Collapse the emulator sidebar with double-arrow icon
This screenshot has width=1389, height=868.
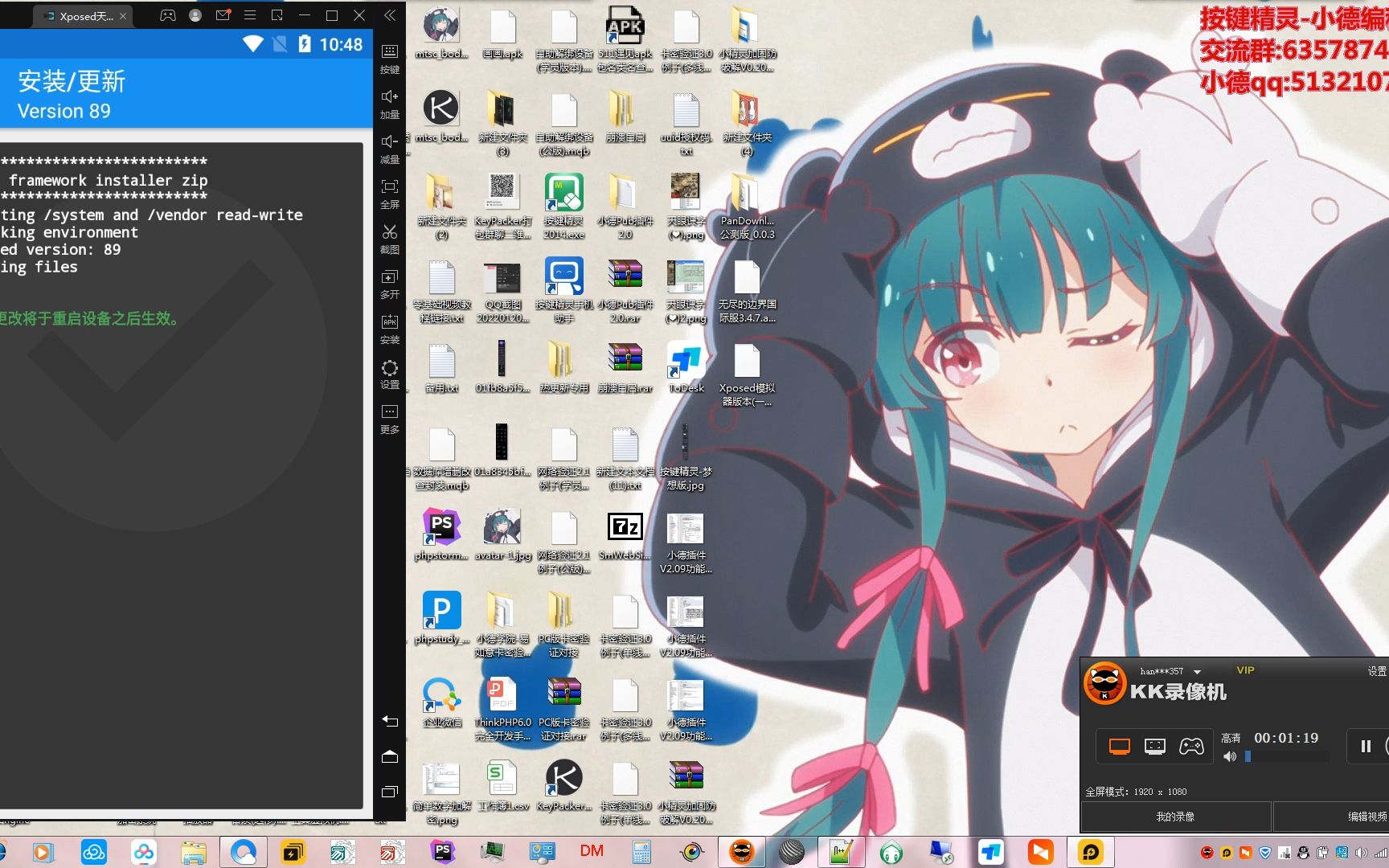tap(390, 15)
